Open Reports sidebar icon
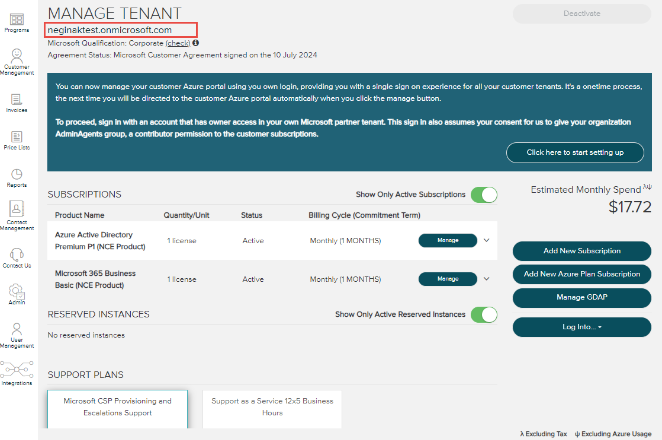The width and height of the screenshot is (662, 440). pos(17,177)
